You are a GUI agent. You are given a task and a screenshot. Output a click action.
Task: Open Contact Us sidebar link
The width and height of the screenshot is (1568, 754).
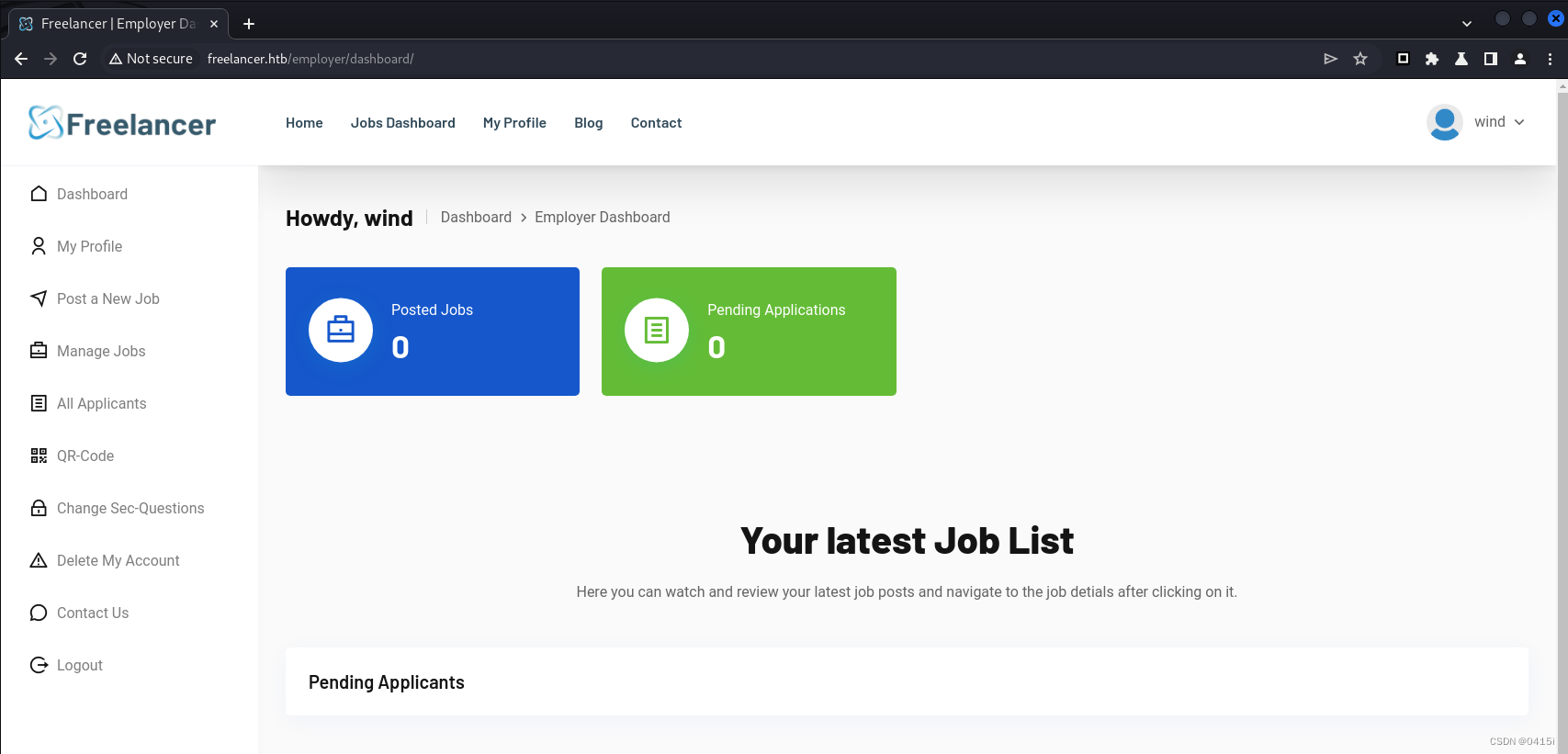93,613
